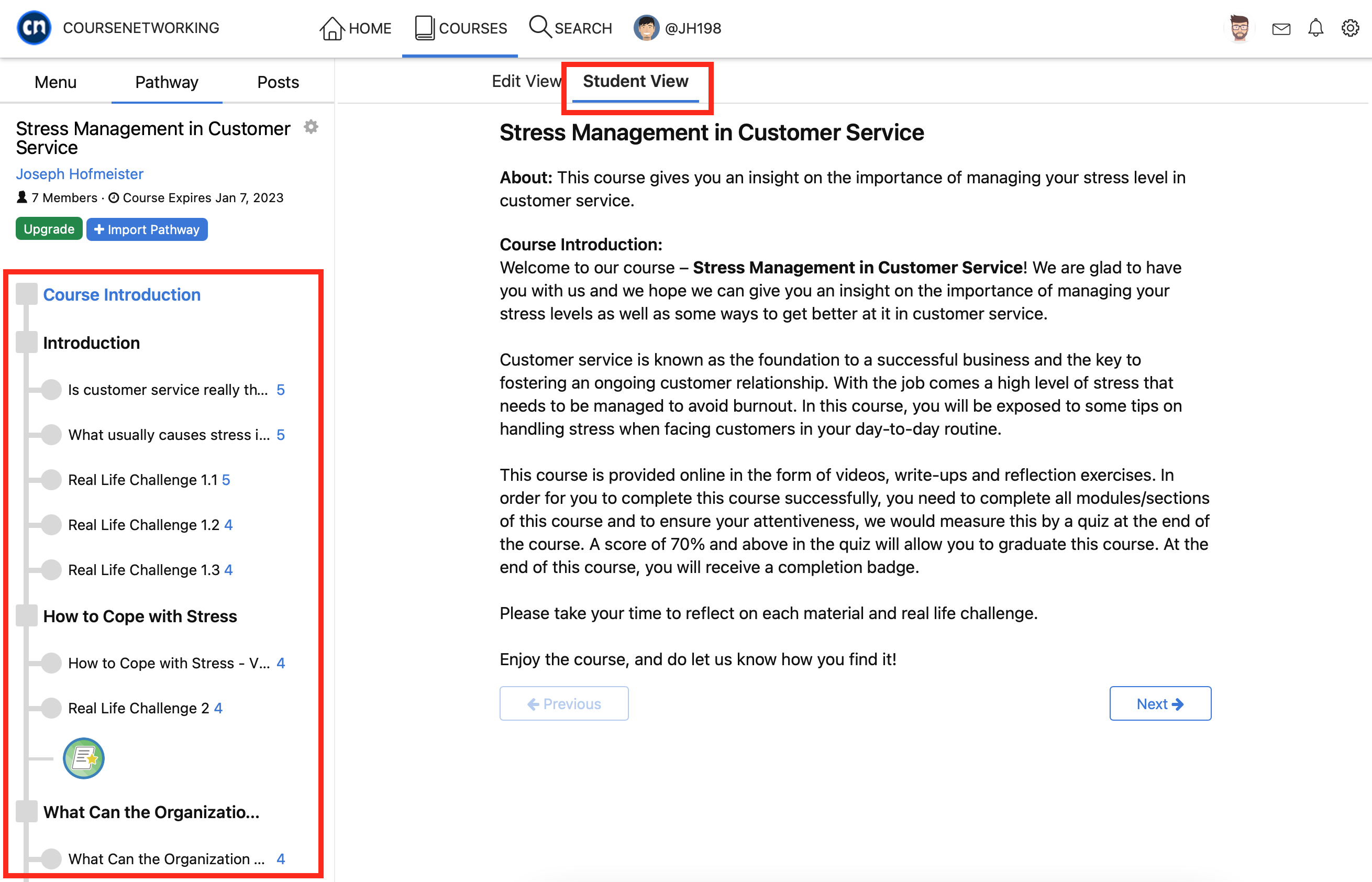Select the Introduction section heading

92,343
